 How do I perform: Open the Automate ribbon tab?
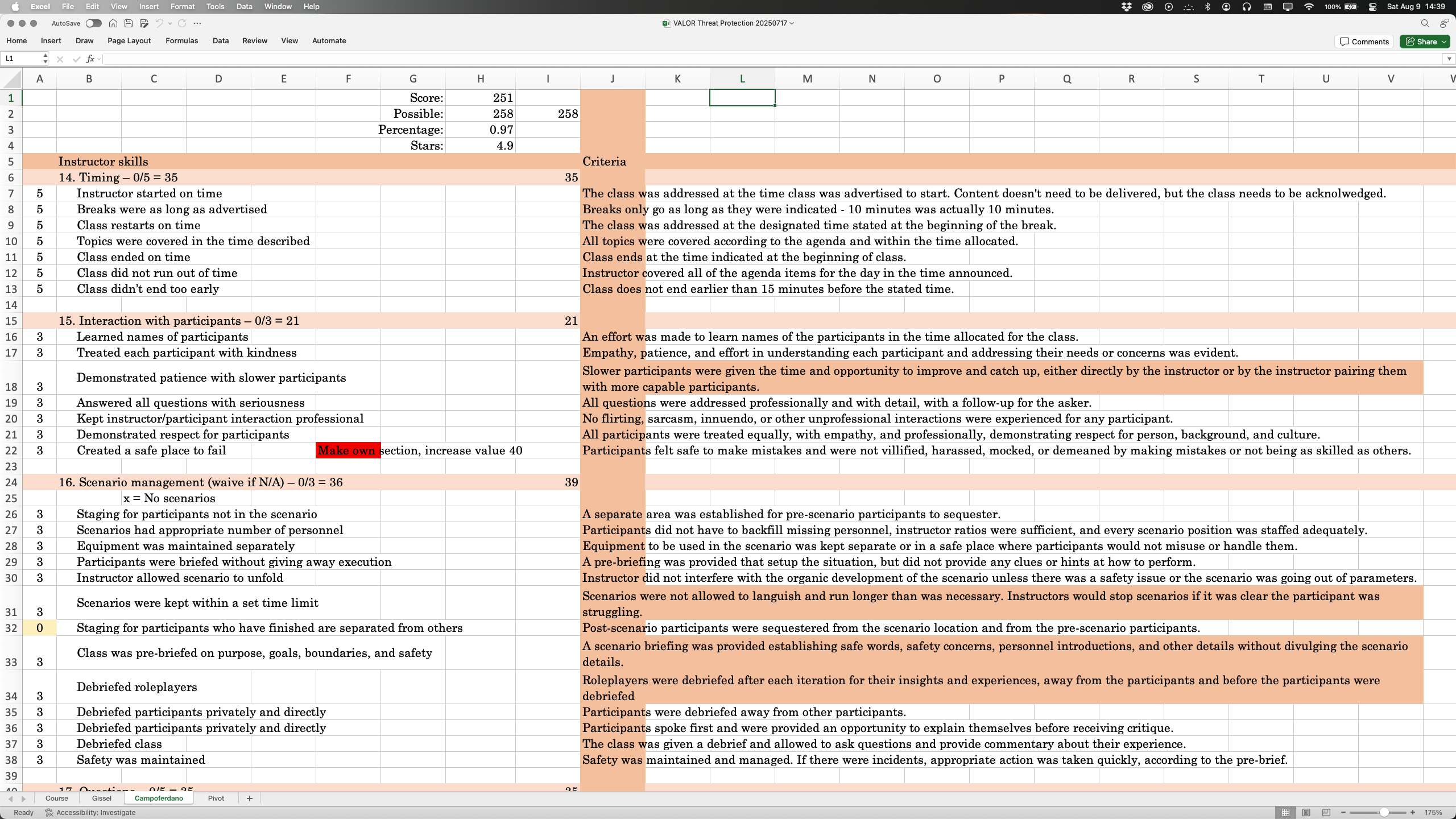pos(329,40)
